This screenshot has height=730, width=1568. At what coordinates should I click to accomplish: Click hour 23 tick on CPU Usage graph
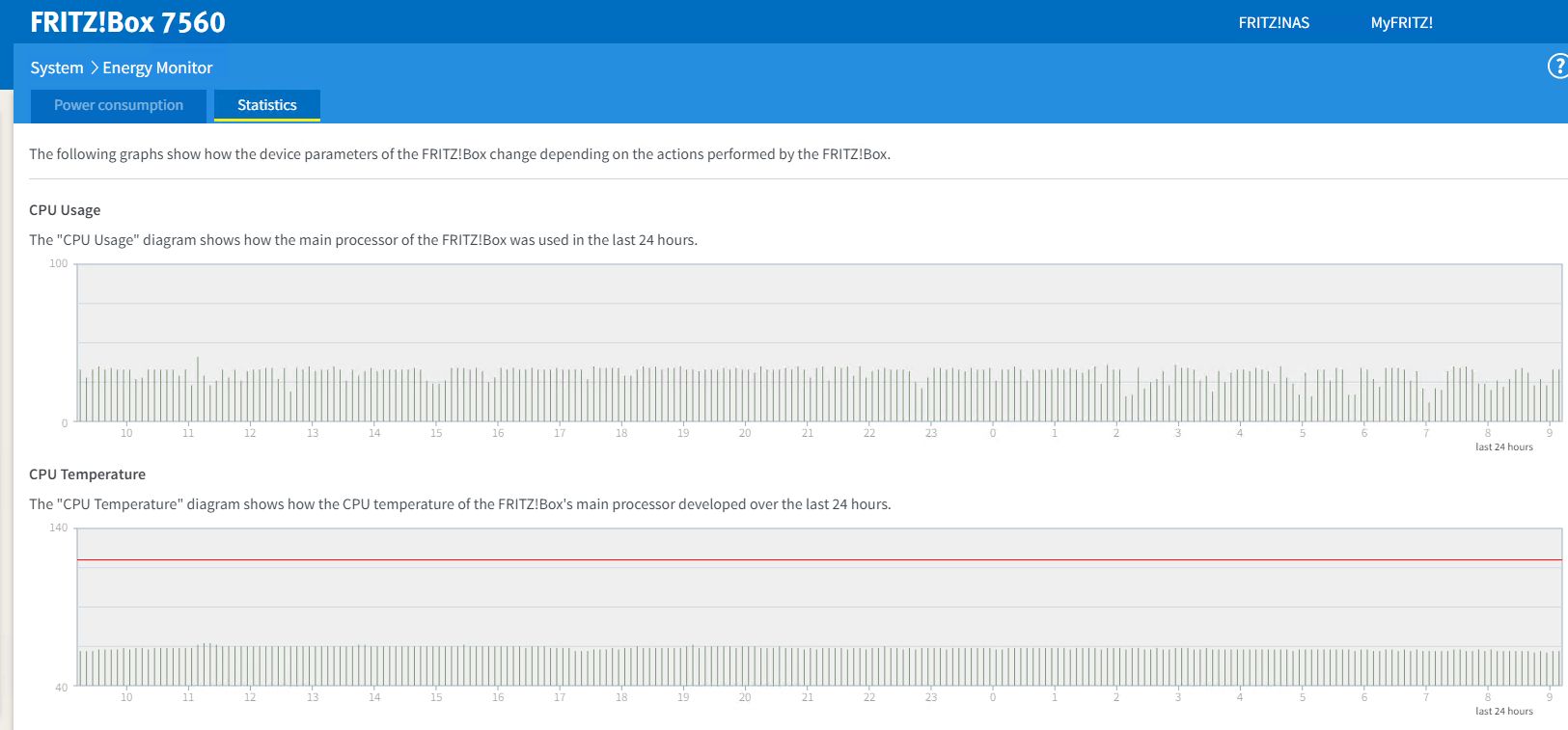point(931,433)
